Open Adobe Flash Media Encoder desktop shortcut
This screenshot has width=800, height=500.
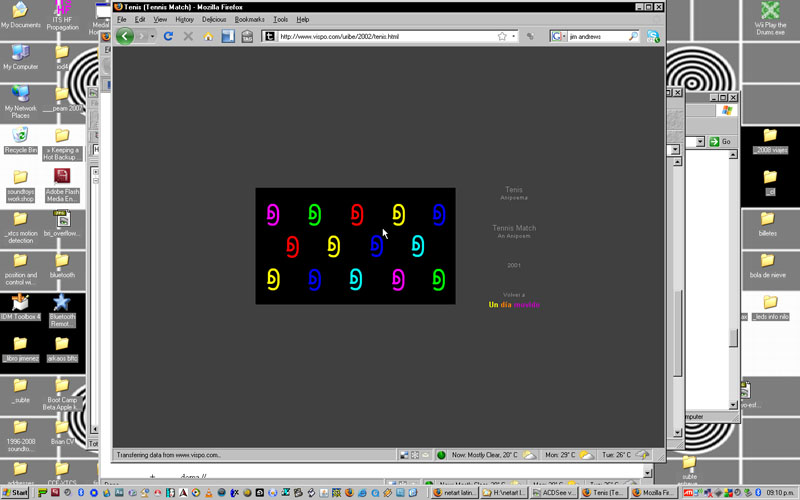point(61,182)
